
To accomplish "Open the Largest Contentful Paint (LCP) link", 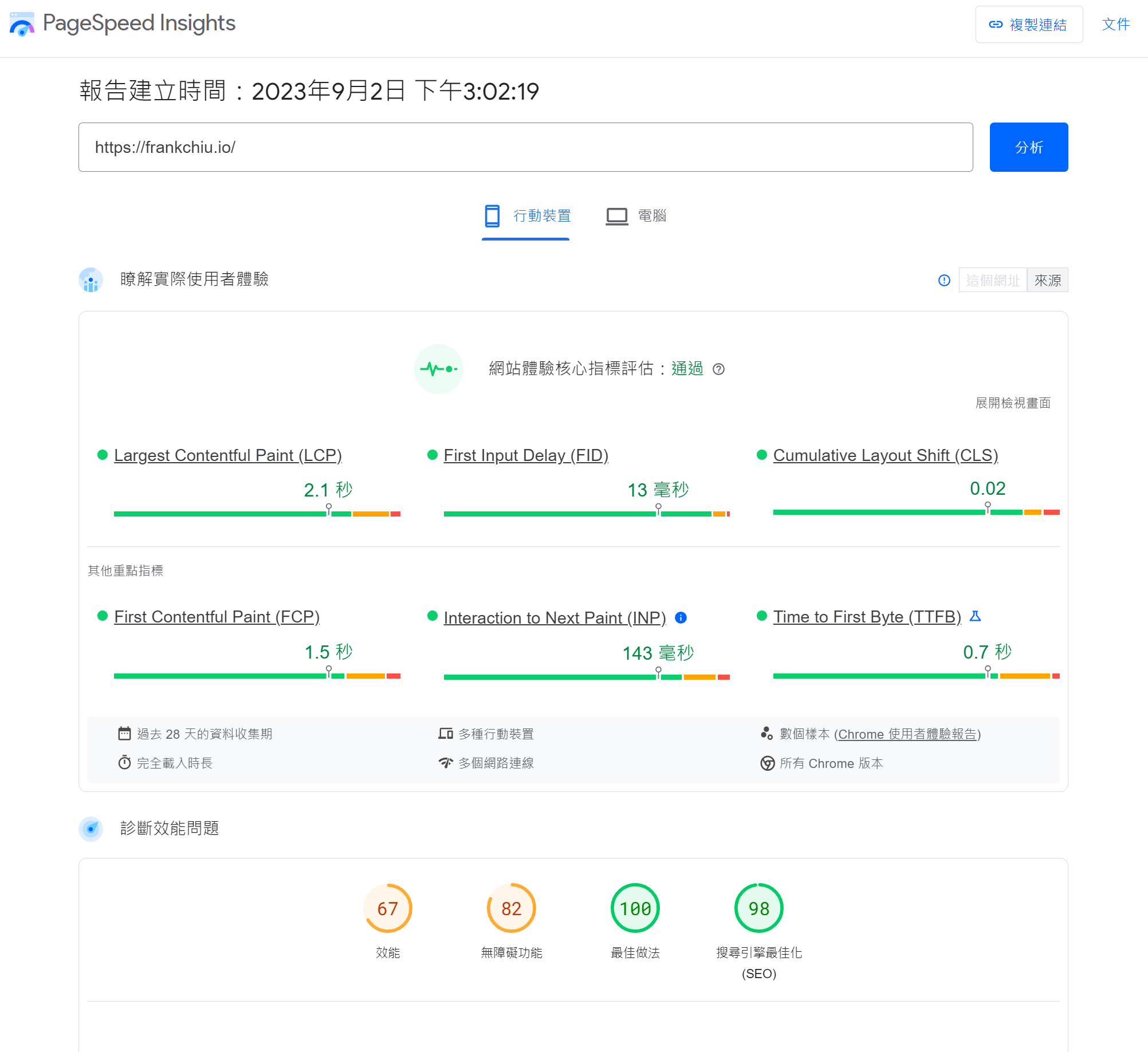I will tap(227, 455).
